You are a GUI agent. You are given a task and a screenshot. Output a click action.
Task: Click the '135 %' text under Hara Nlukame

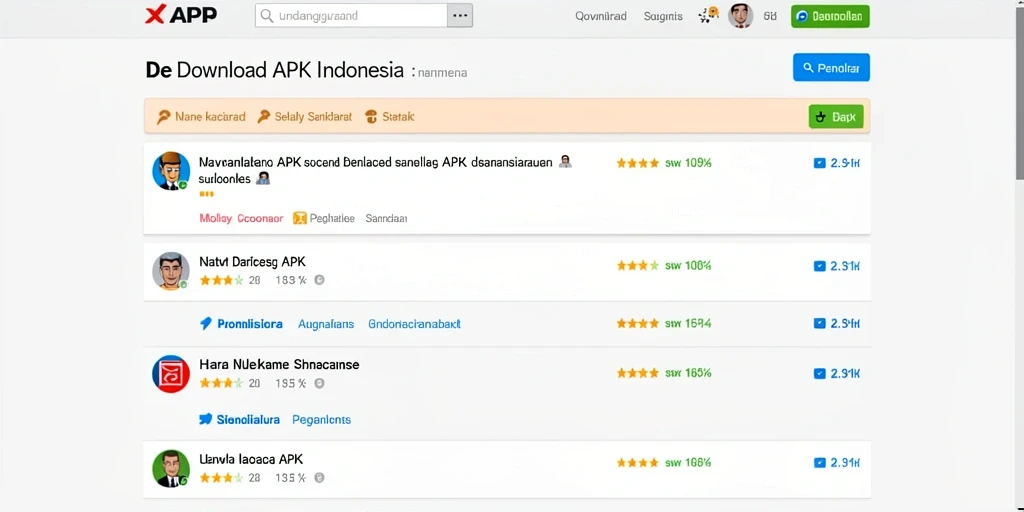tap(291, 383)
